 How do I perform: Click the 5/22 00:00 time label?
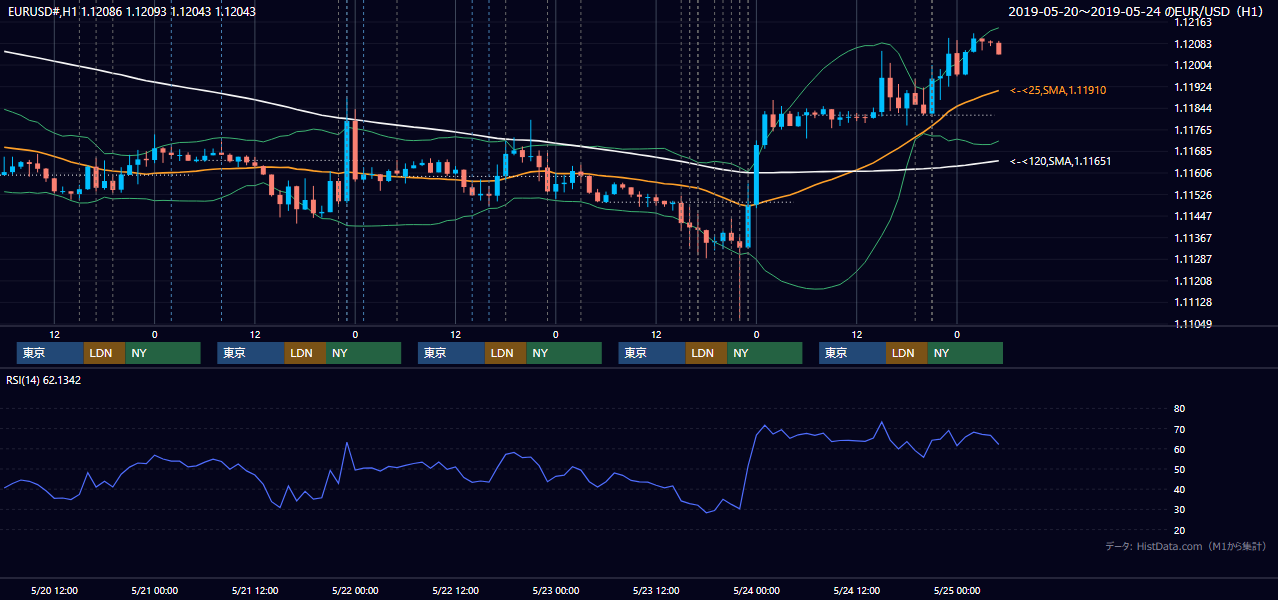tap(355, 590)
